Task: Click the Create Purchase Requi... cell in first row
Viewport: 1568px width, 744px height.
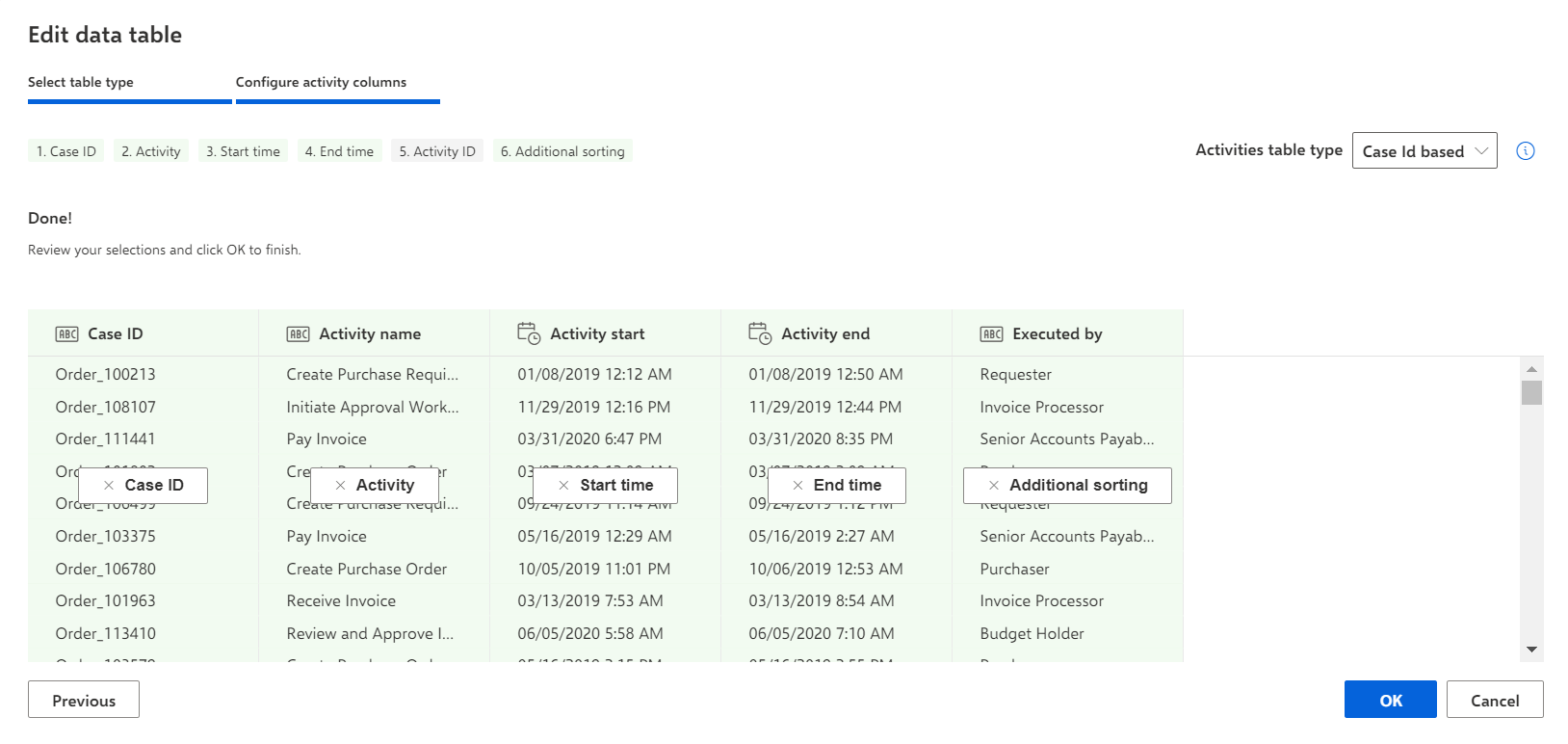Action: 373,374
